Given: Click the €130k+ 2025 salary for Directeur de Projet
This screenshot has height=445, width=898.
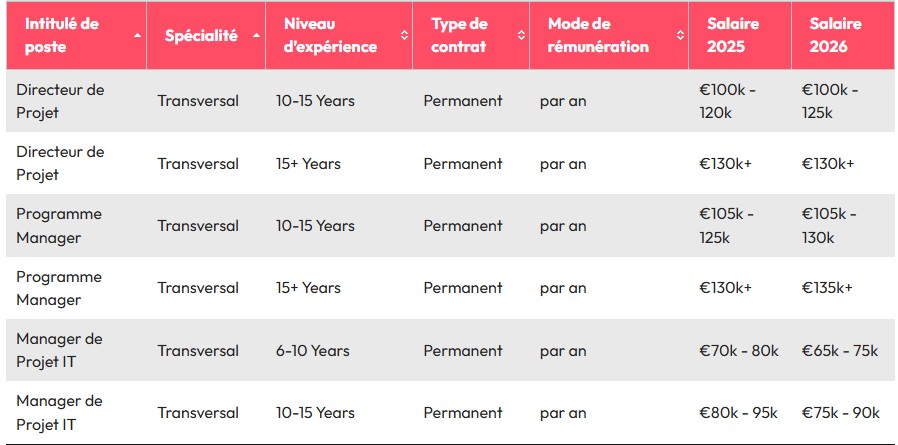Looking at the screenshot, I should (x=727, y=163).
